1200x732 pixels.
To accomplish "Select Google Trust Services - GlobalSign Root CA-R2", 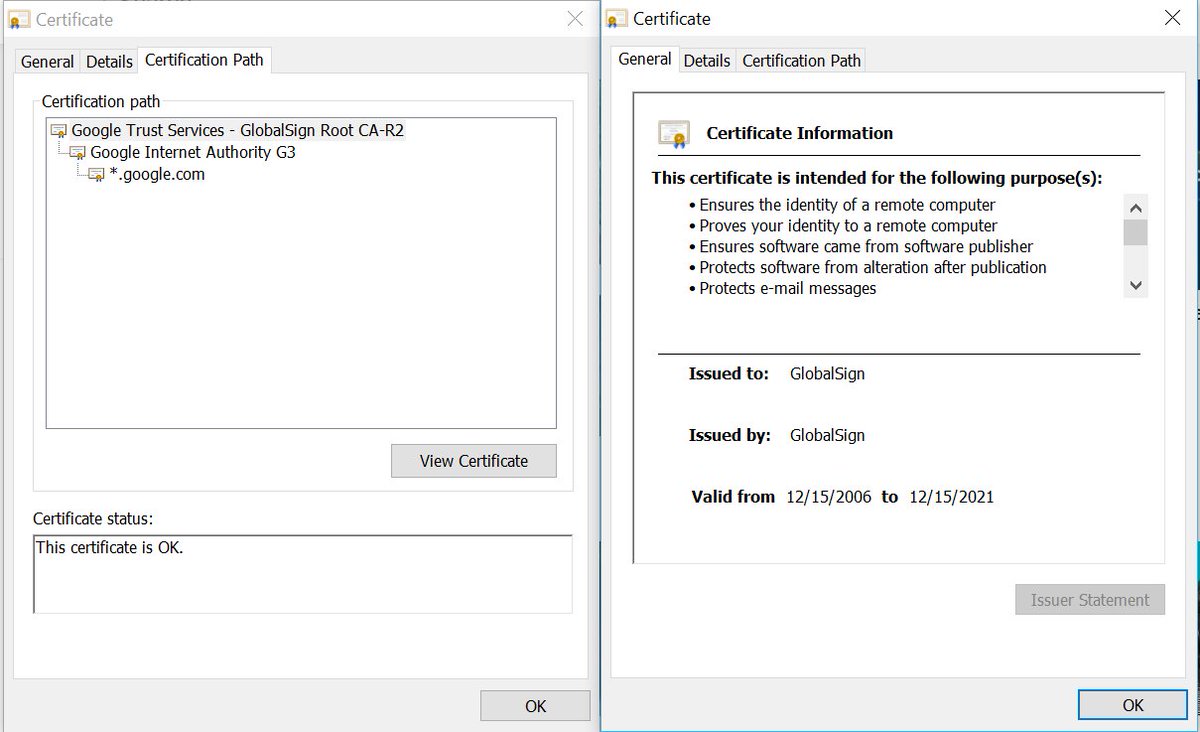I will pos(238,130).
